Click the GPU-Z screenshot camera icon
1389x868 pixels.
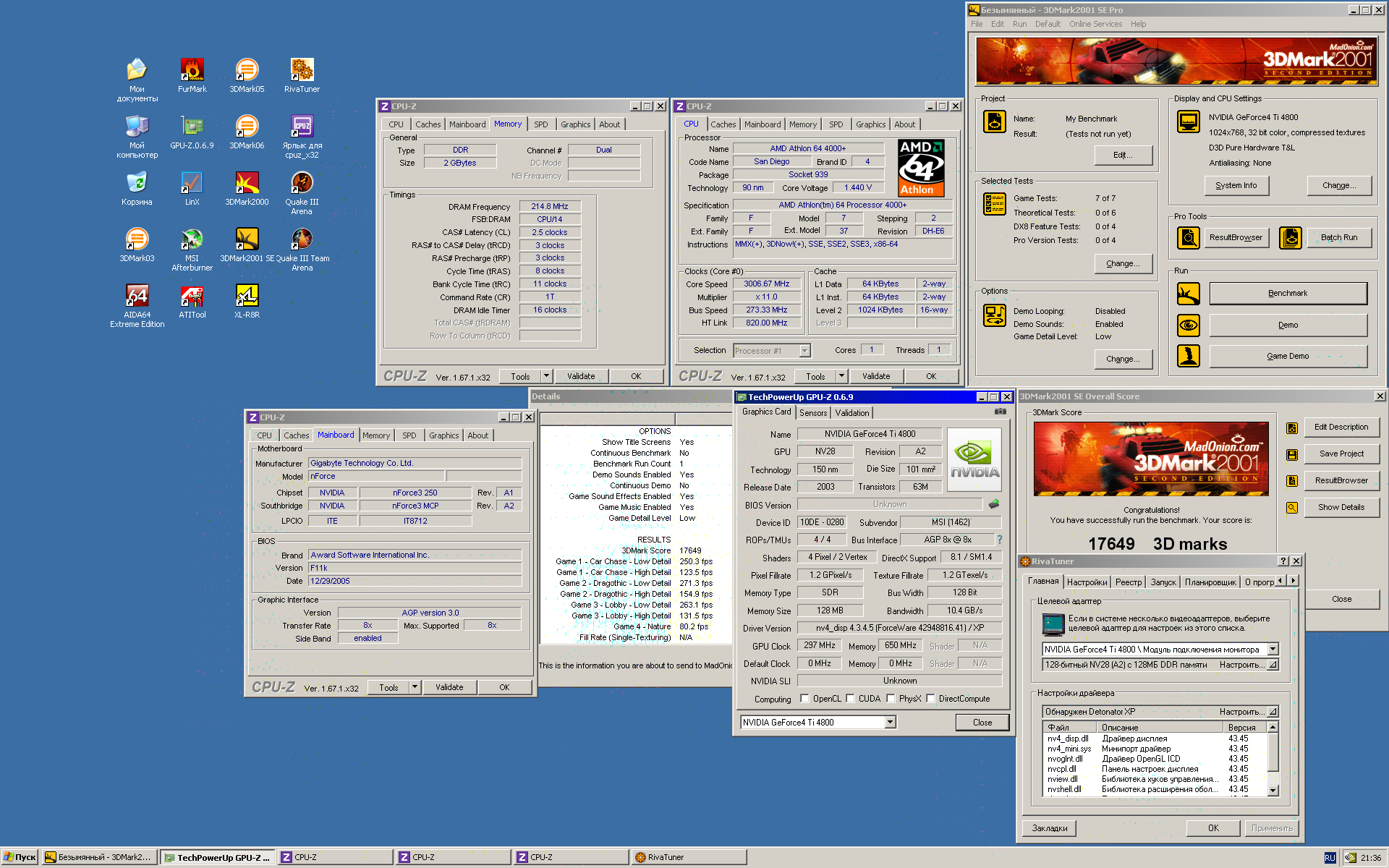[1001, 412]
